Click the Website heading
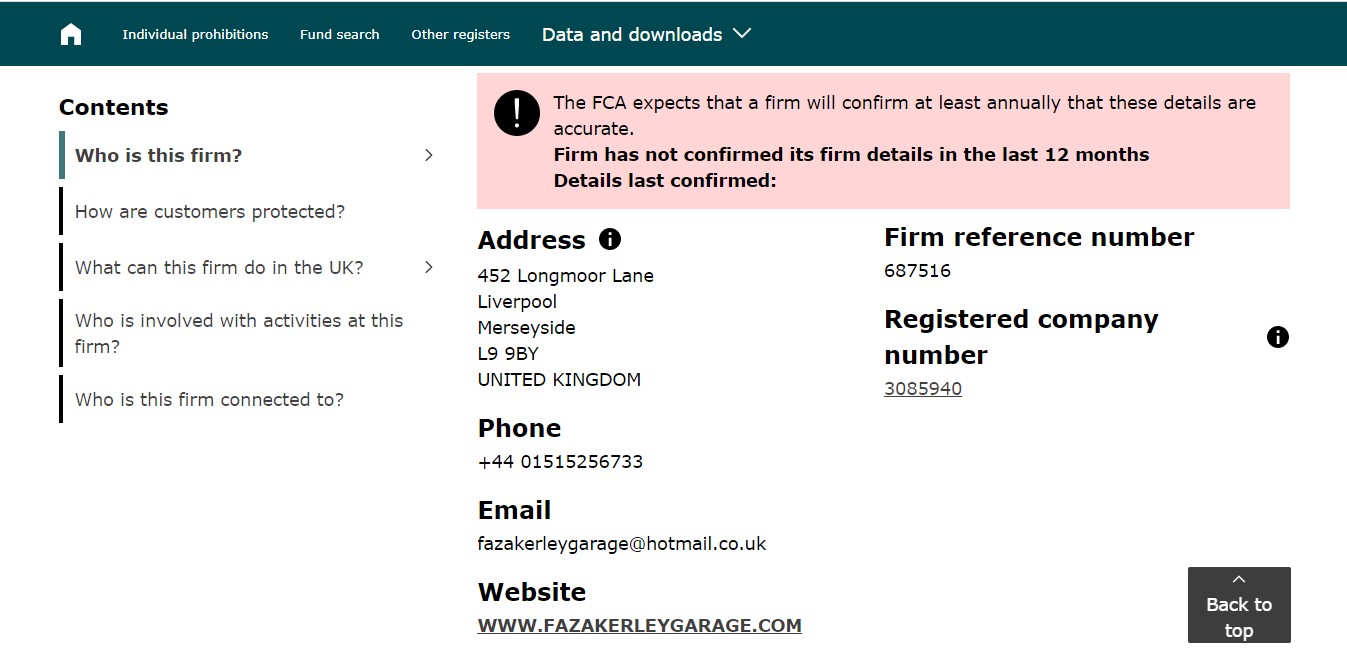Image resolution: width=1347 pixels, height=657 pixels. (532, 591)
